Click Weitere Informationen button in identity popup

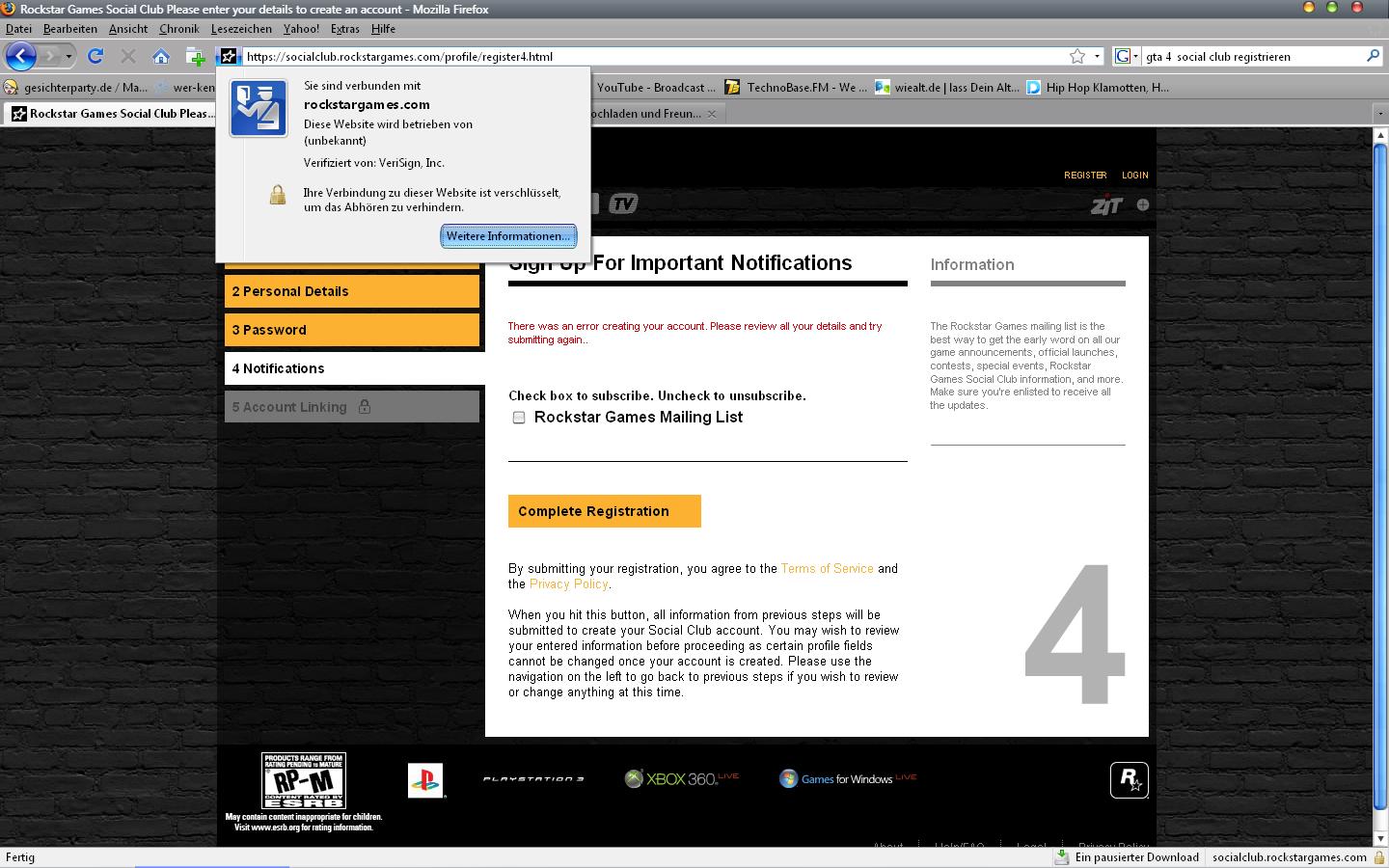pos(508,236)
